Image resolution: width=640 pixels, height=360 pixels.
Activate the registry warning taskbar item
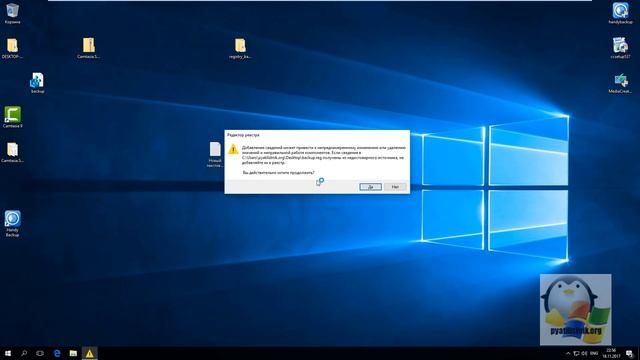point(89,353)
